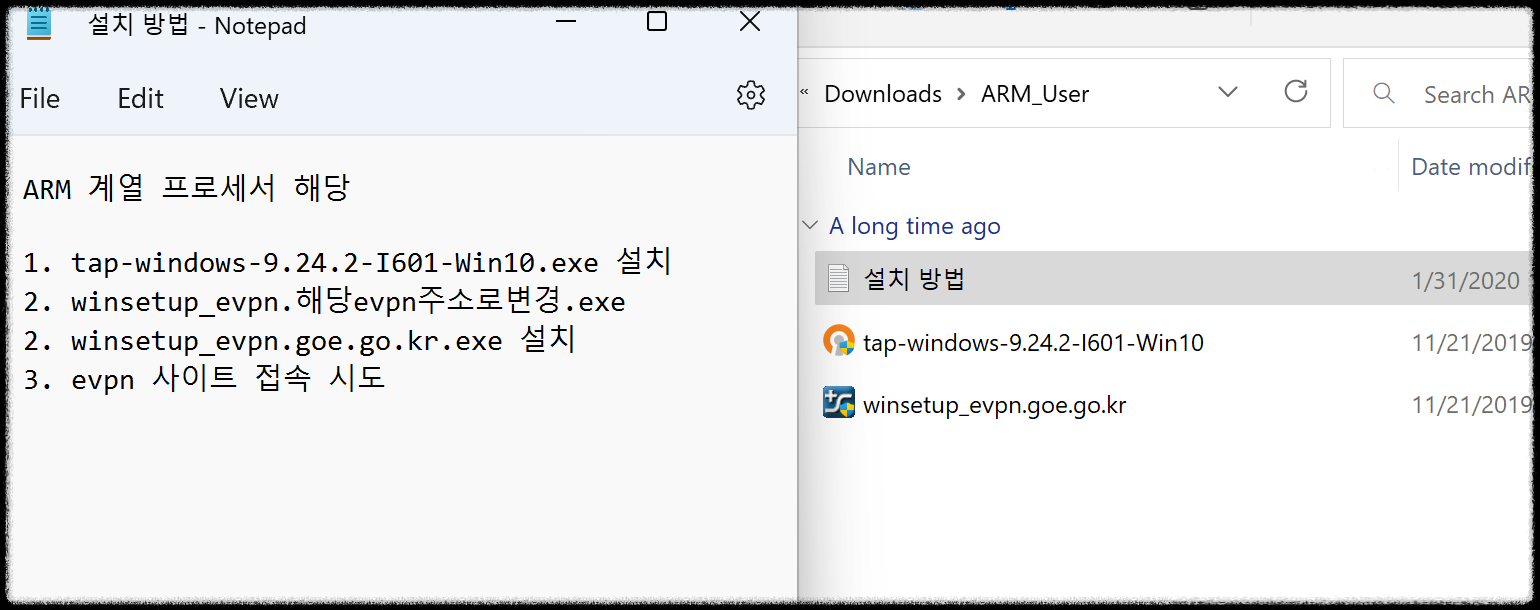Image resolution: width=1540 pixels, height=610 pixels.
Task: Click the '설치 방법 - Notepad' window title
Action: pos(197,25)
